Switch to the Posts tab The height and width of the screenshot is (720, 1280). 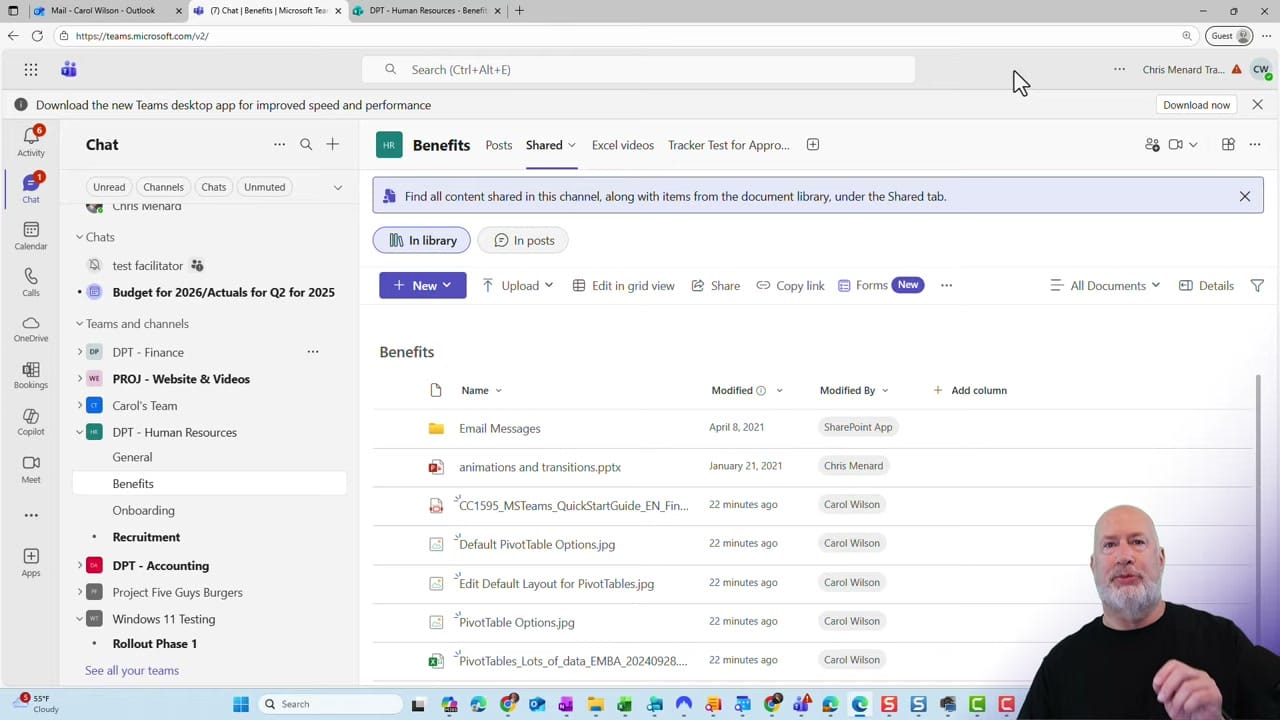pyautogui.click(x=498, y=144)
